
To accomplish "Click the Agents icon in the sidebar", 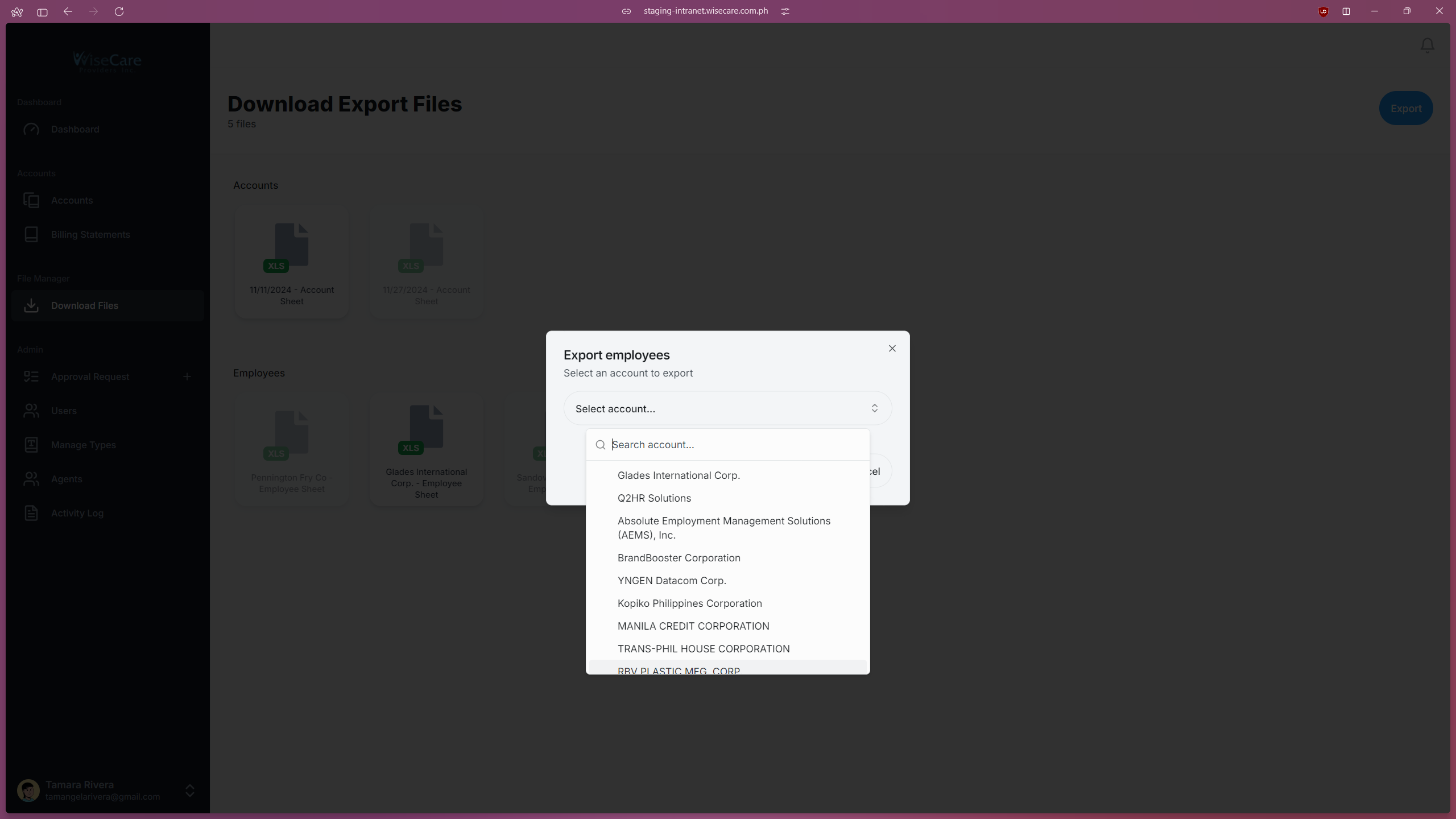I will (x=32, y=479).
